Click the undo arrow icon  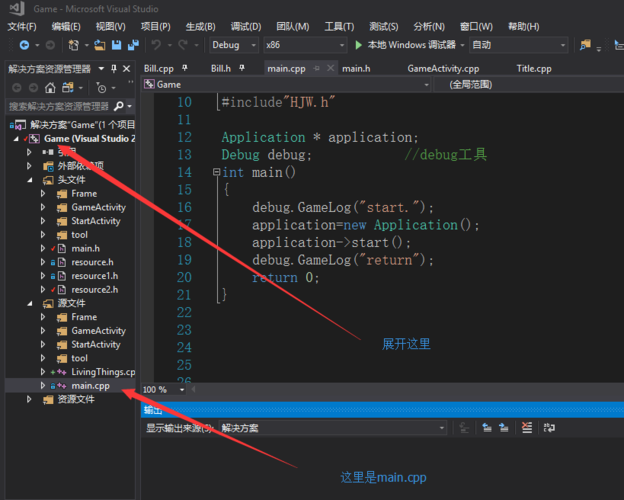[x=156, y=45]
